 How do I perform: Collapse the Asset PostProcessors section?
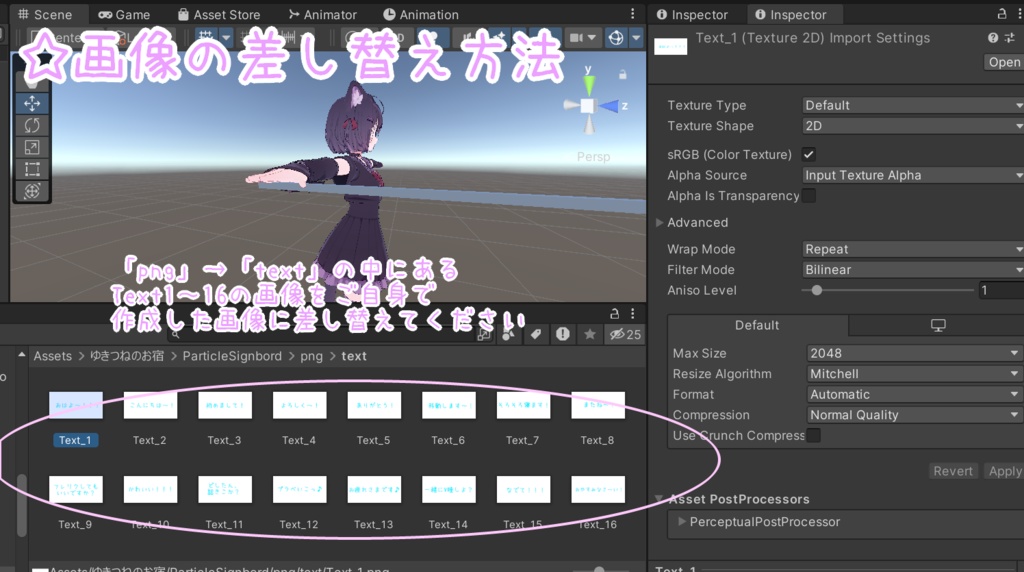tap(659, 499)
